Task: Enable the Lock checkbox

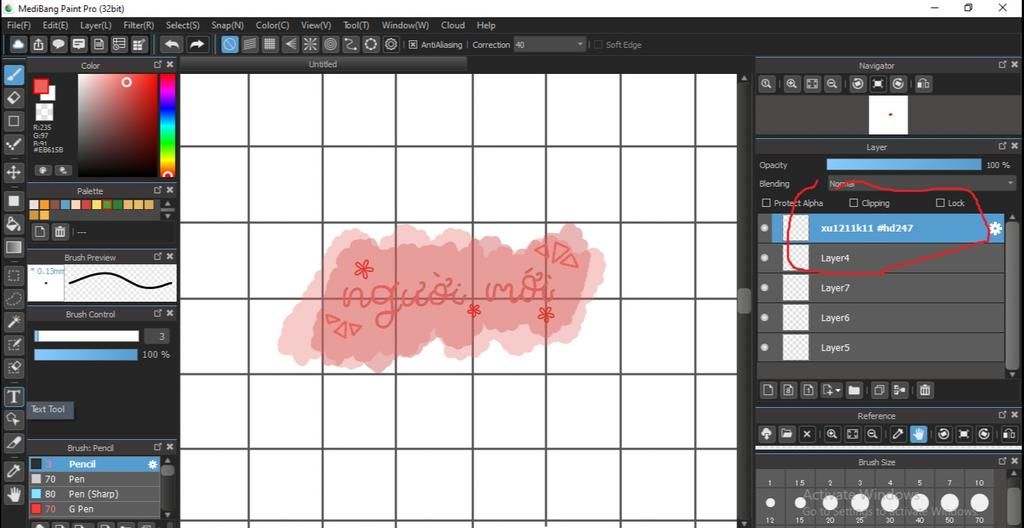Action: [940, 203]
